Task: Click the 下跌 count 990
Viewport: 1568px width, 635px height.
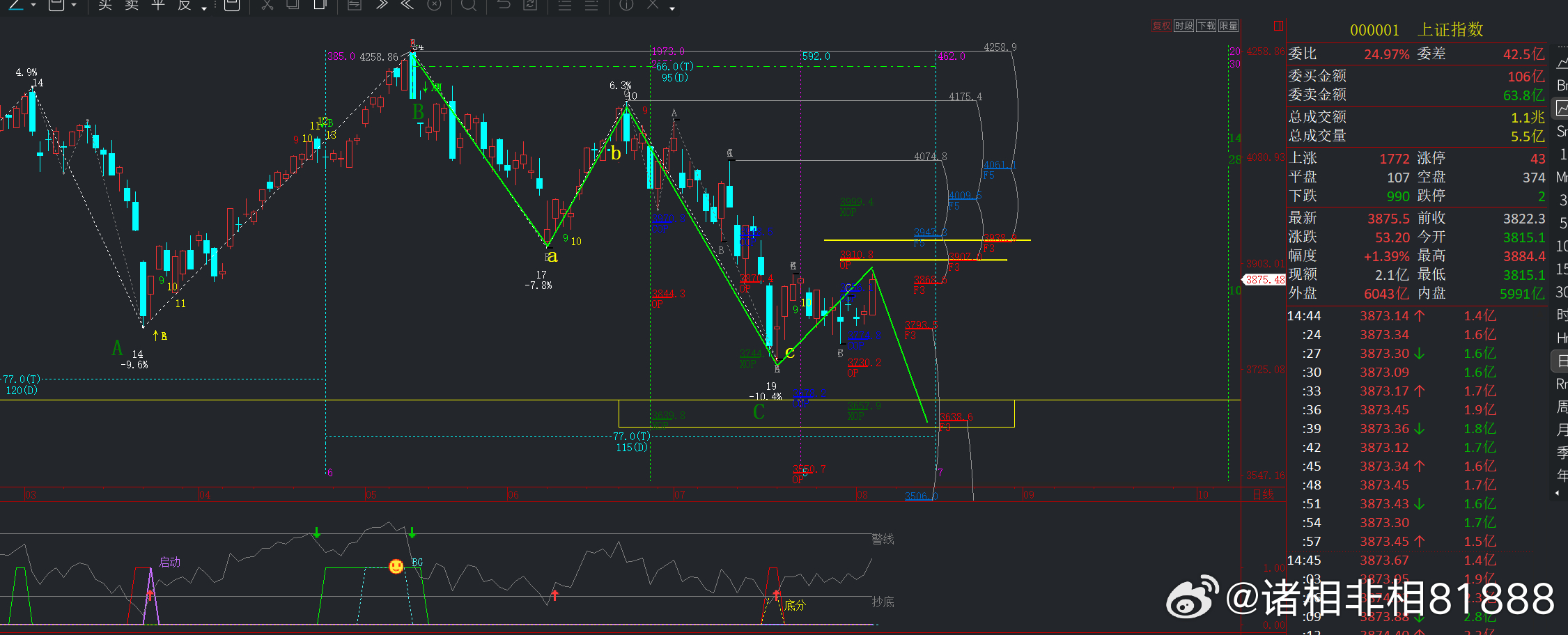Action: (x=1398, y=196)
